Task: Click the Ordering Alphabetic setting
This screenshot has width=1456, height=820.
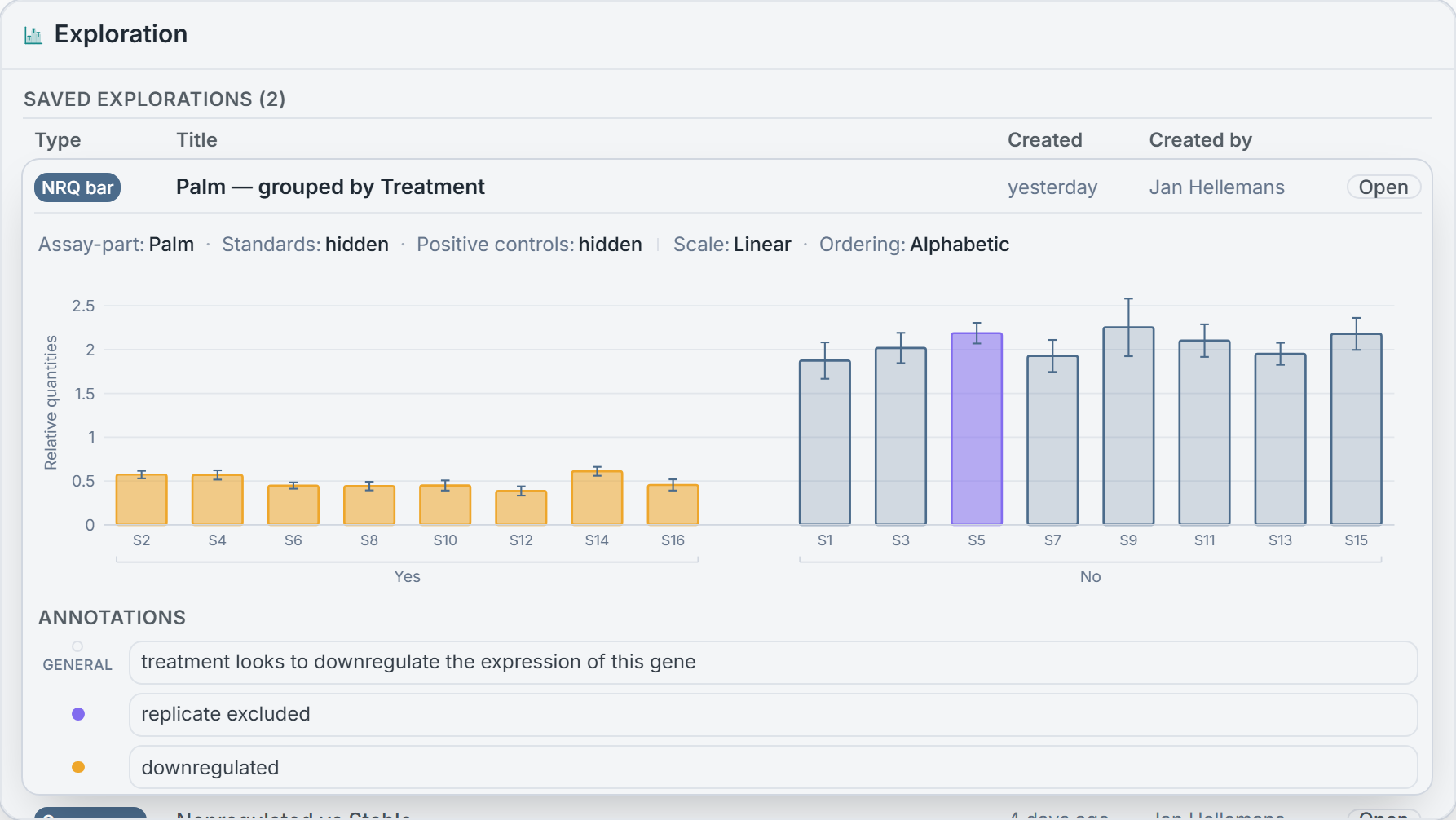Action: tap(914, 245)
